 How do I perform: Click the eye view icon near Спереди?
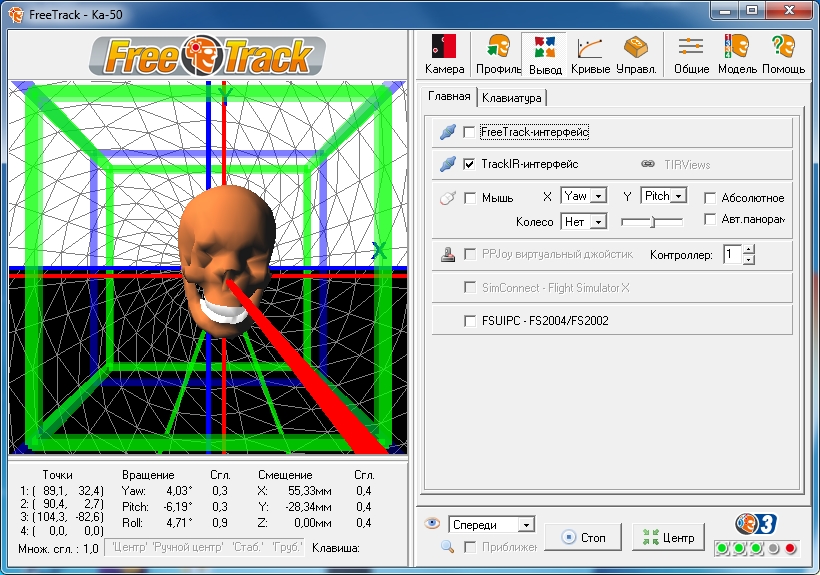pos(431,523)
